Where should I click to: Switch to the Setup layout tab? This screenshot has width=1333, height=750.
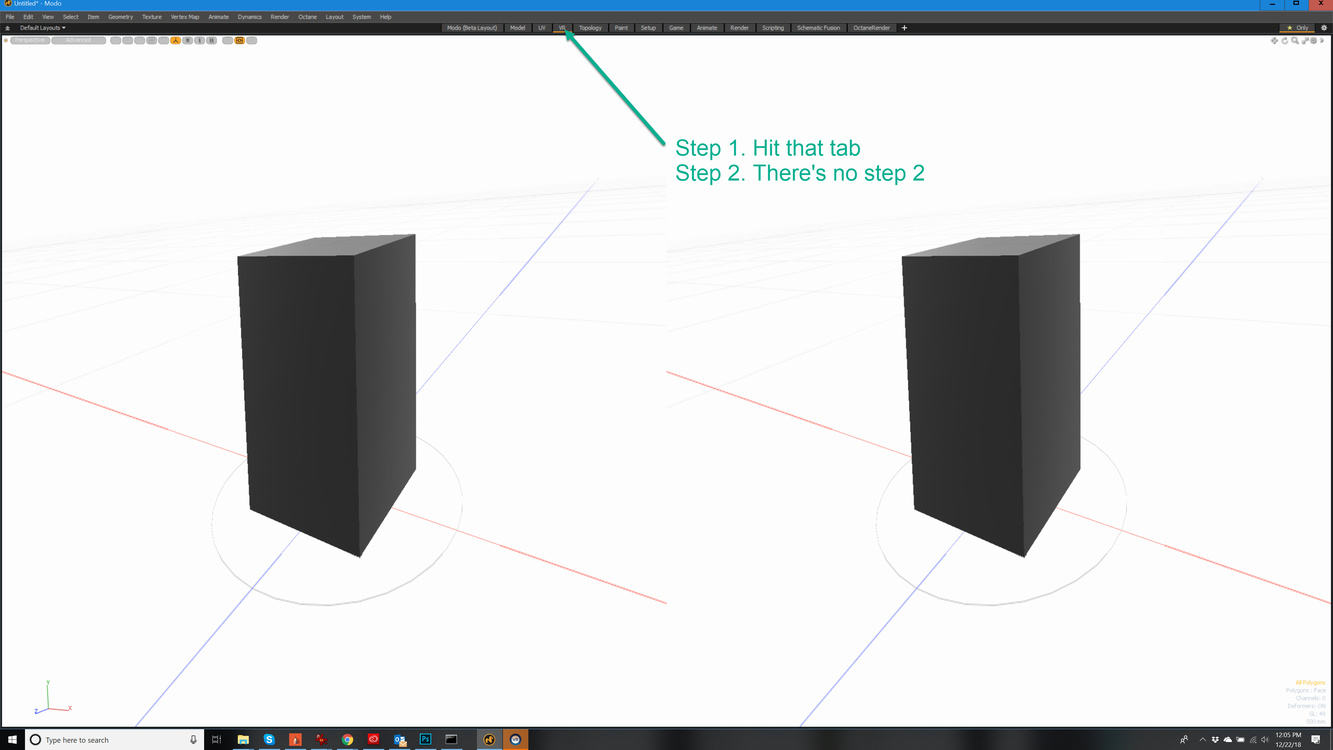point(648,28)
